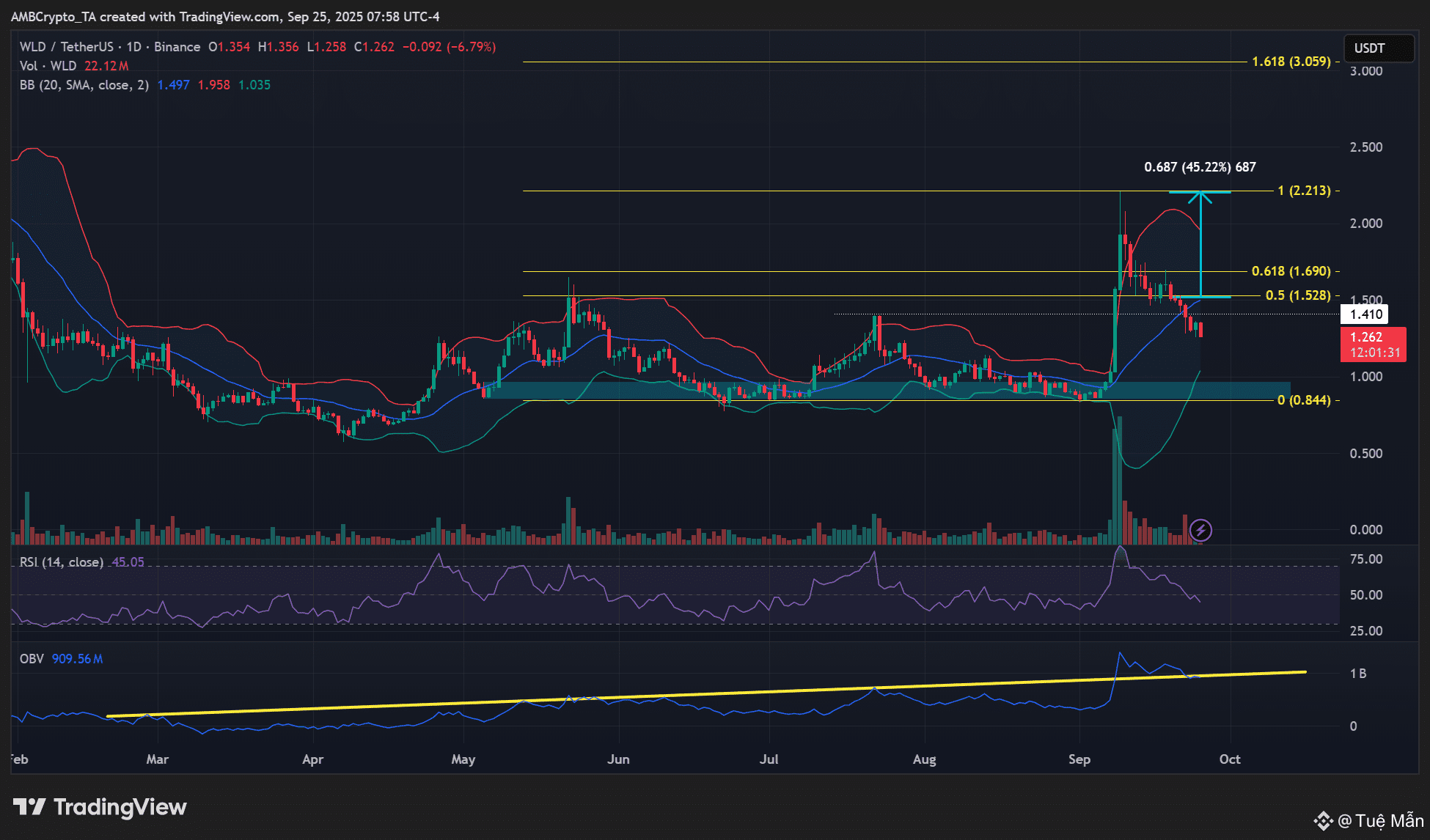1430x840 pixels.
Task: Click the 50.00 RSI axis label
Action: pyautogui.click(x=1366, y=595)
